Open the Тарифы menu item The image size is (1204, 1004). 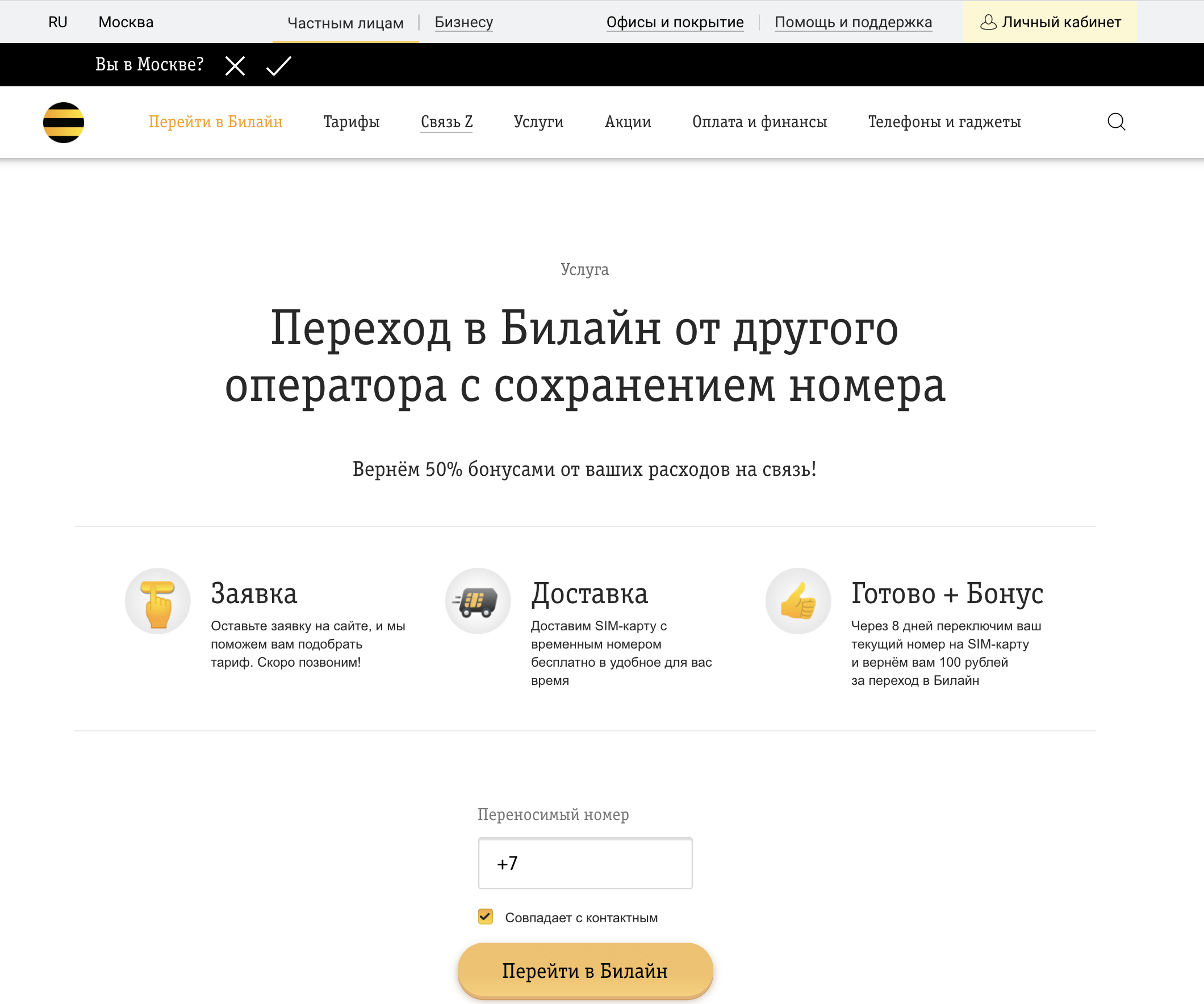[x=352, y=122]
